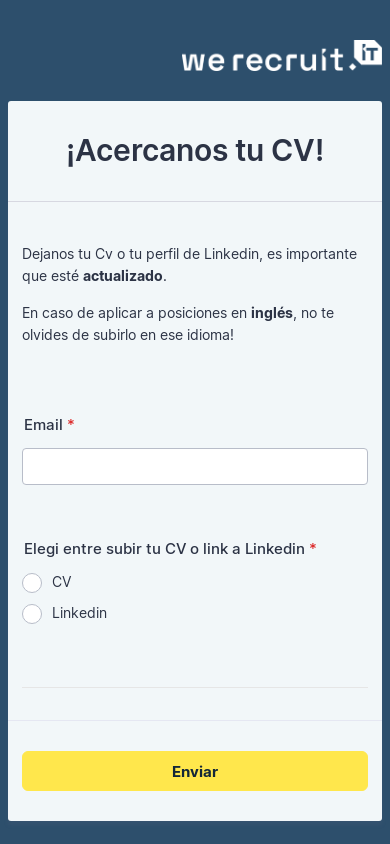Click the Dejanos tu Cv paragraph text
Image resolution: width=390 pixels, height=844 pixels.
[x=189, y=265]
